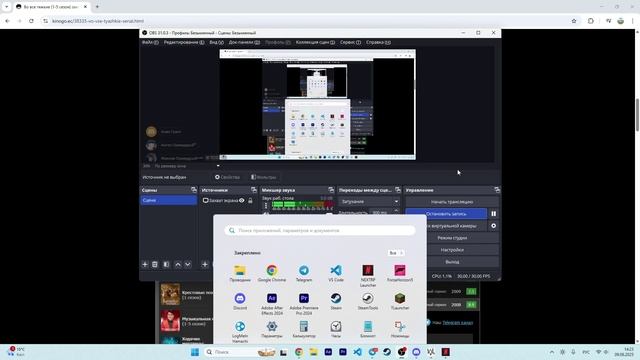Open Сервис menu in OBS

point(350,42)
